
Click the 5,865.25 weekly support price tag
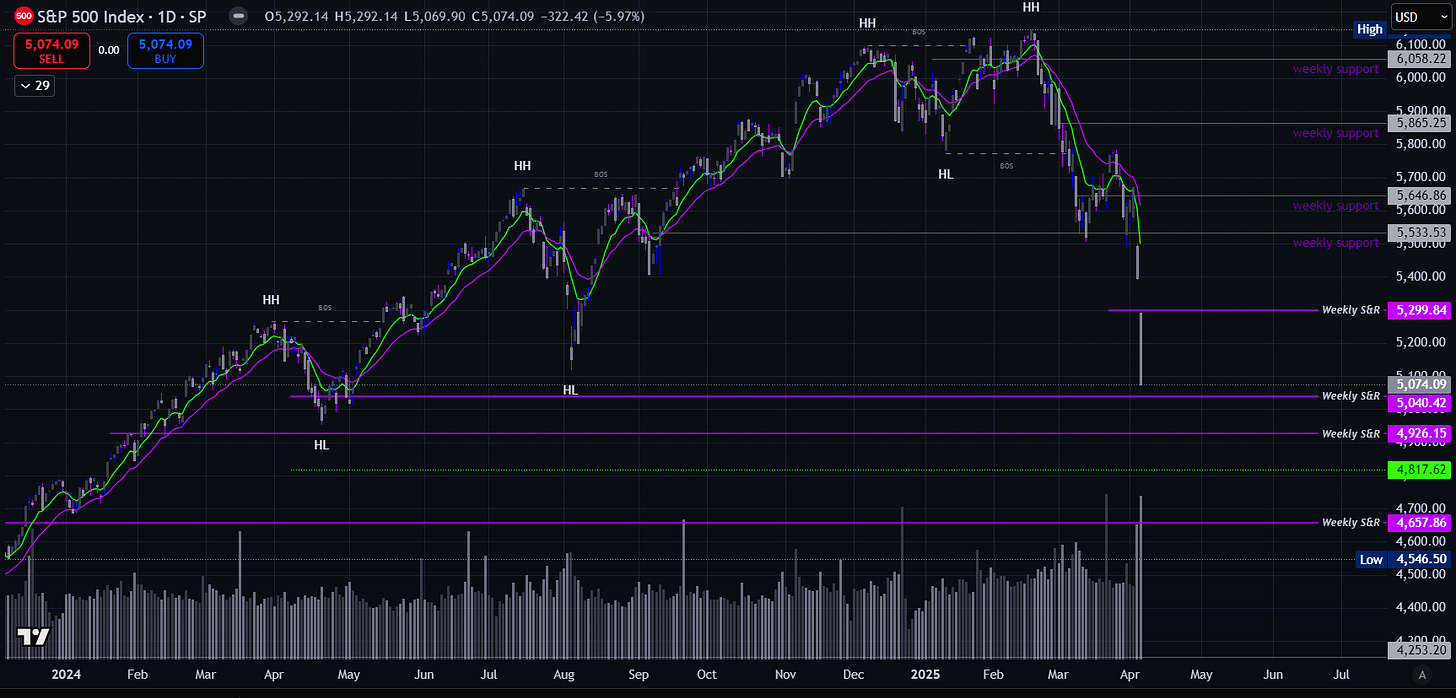[1418, 123]
